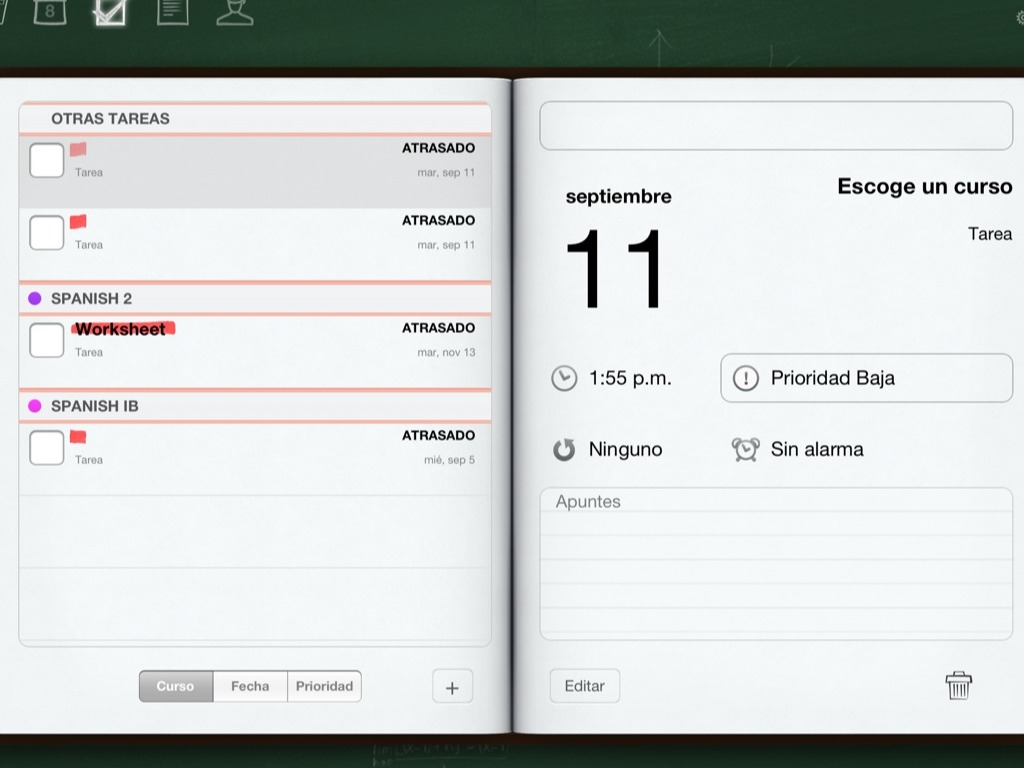1024x768 pixels.
Task: Click the clock icon beside 1:55 p.m.
Action: 564,378
